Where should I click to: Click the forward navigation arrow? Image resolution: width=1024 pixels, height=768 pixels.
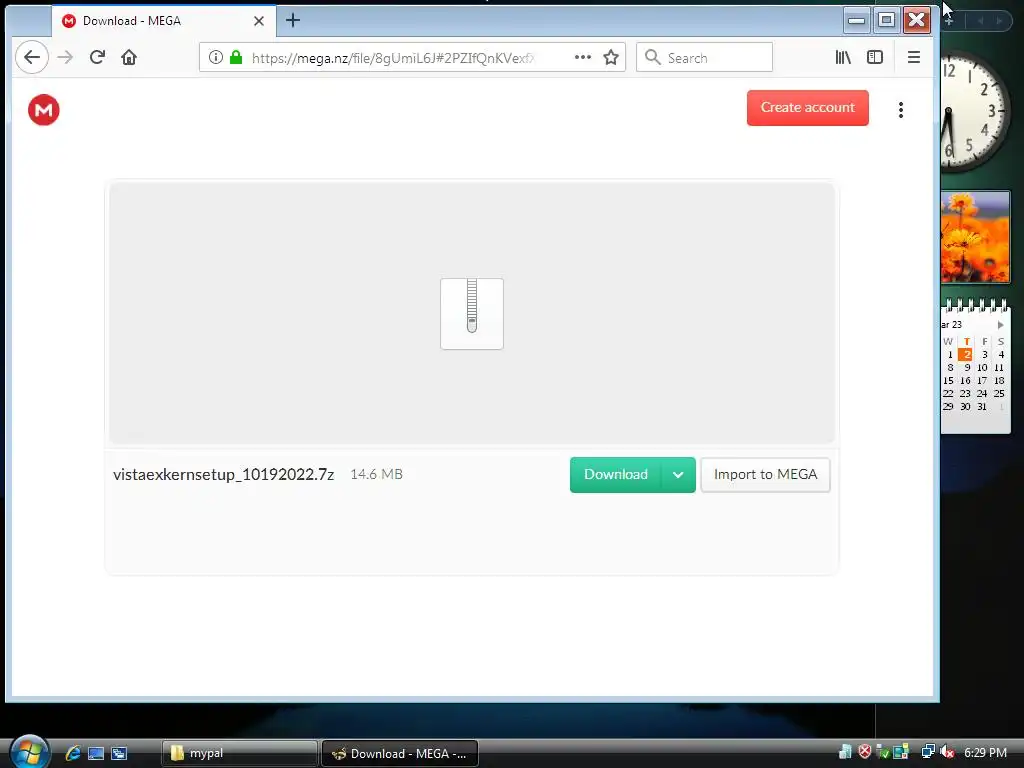[65, 57]
